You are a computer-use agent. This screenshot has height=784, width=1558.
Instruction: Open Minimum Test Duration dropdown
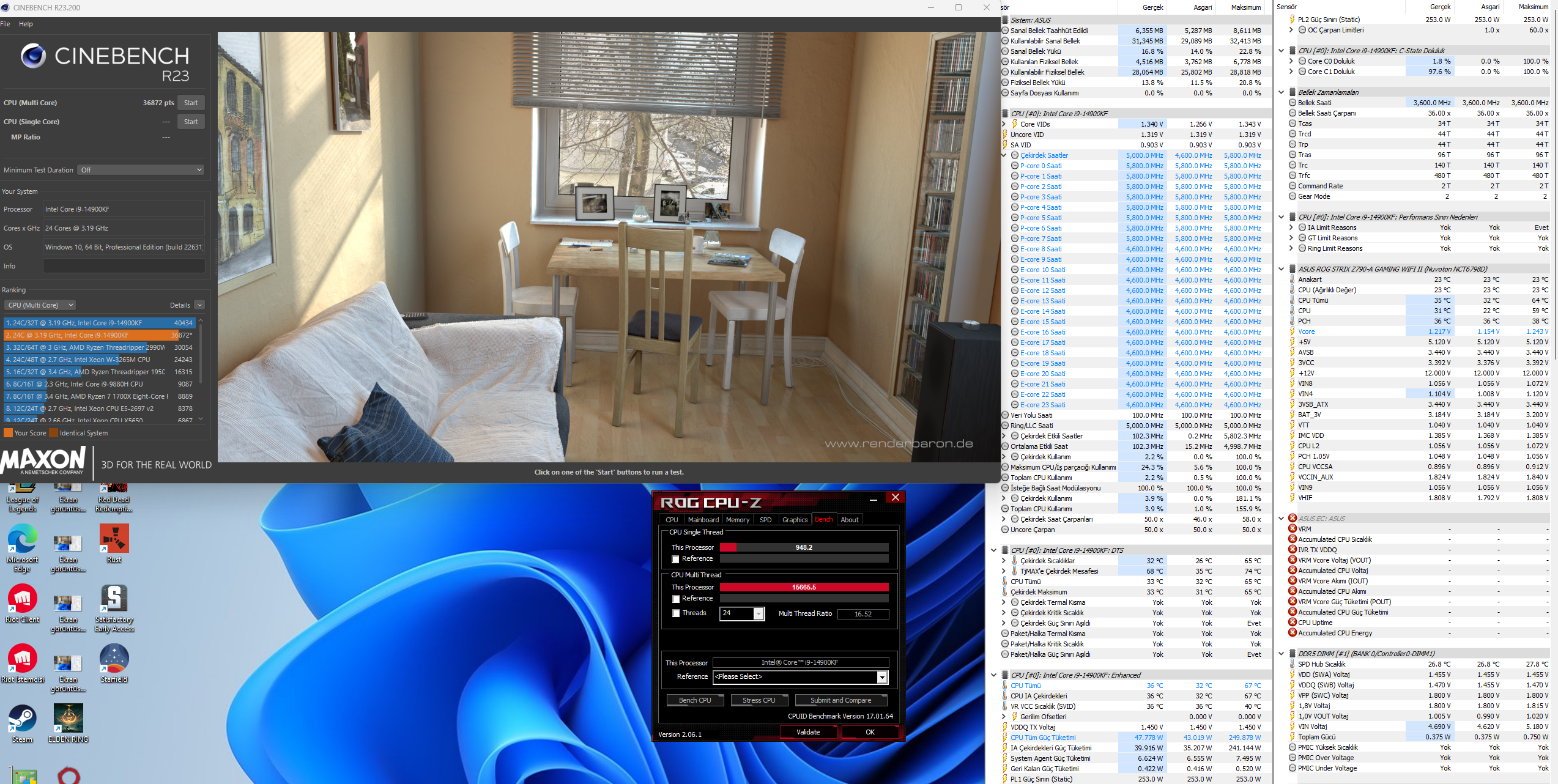(141, 170)
